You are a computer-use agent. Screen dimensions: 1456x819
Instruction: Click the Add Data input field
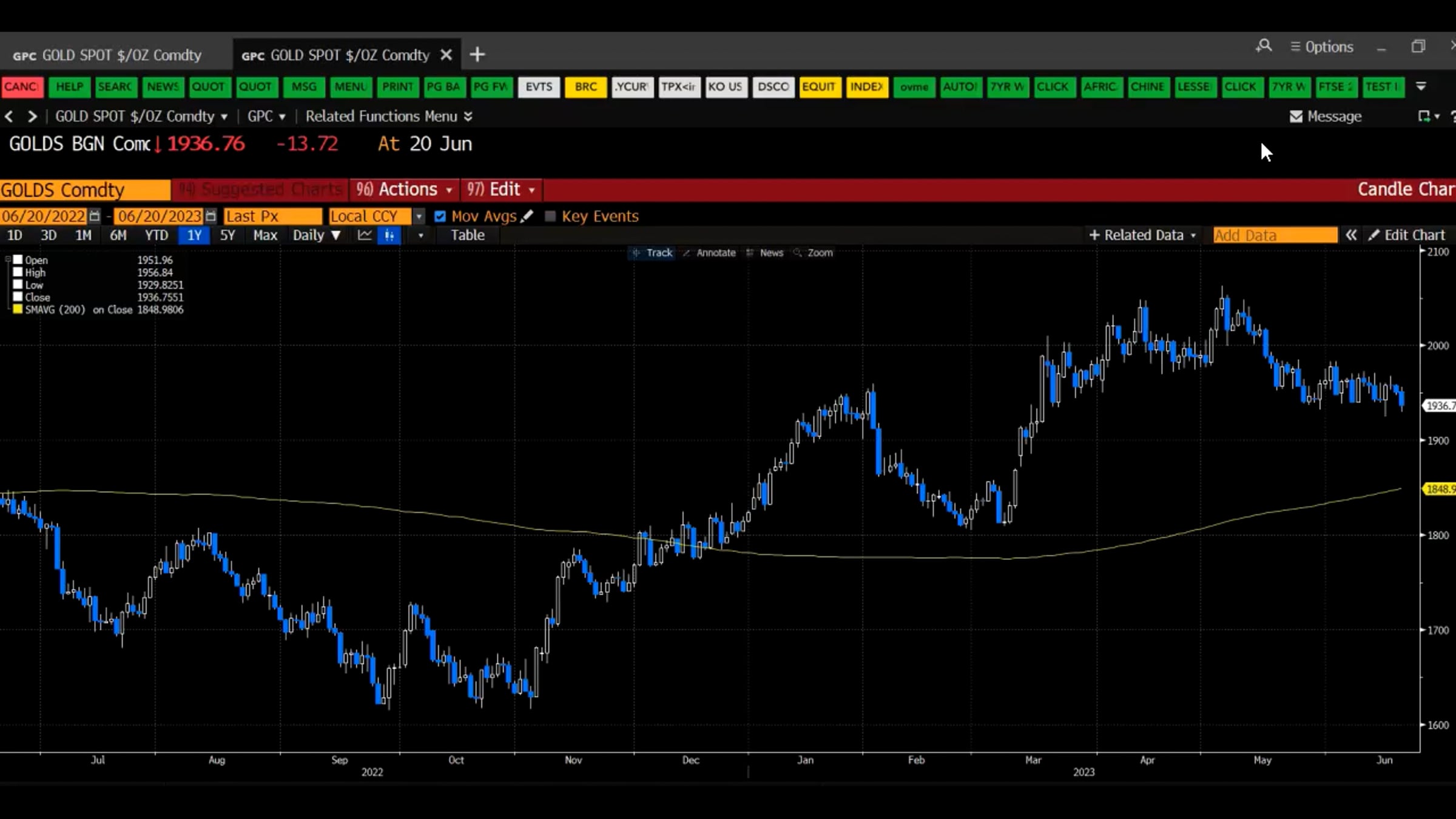(1275, 235)
